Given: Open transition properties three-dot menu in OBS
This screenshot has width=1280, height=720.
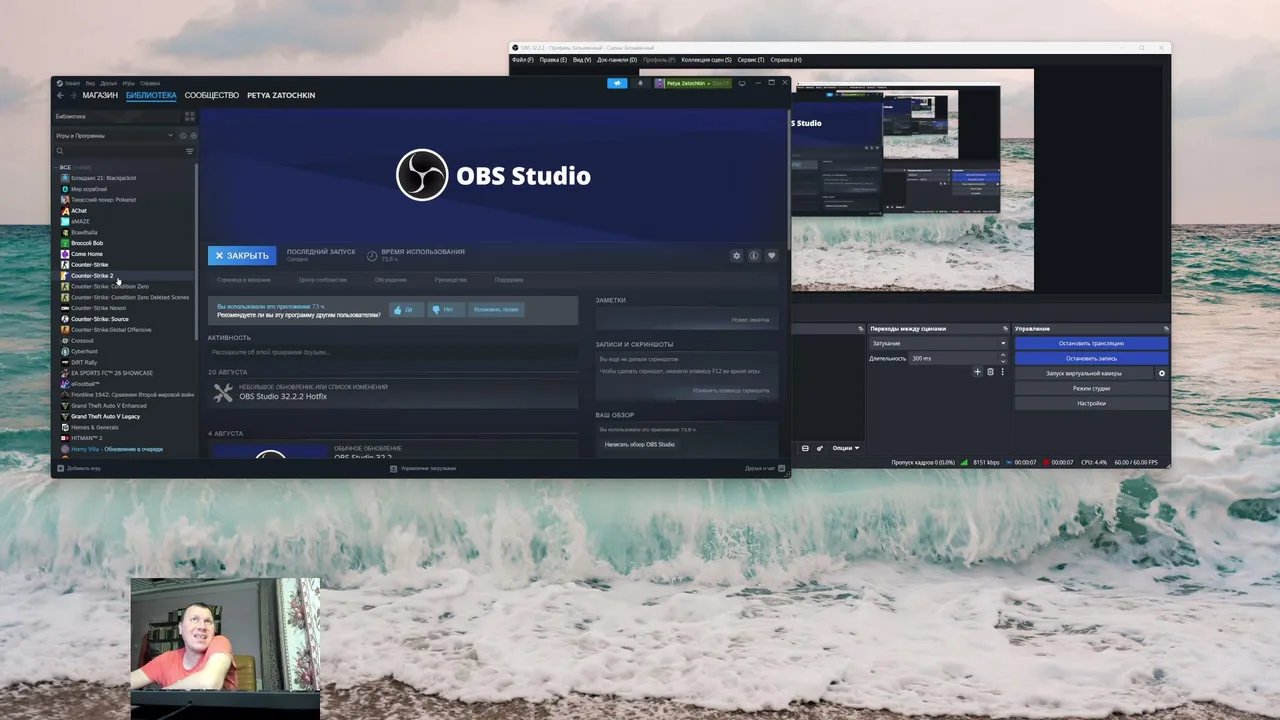Looking at the screenshot, I should pyautogui.click(x=1003, y=372).
